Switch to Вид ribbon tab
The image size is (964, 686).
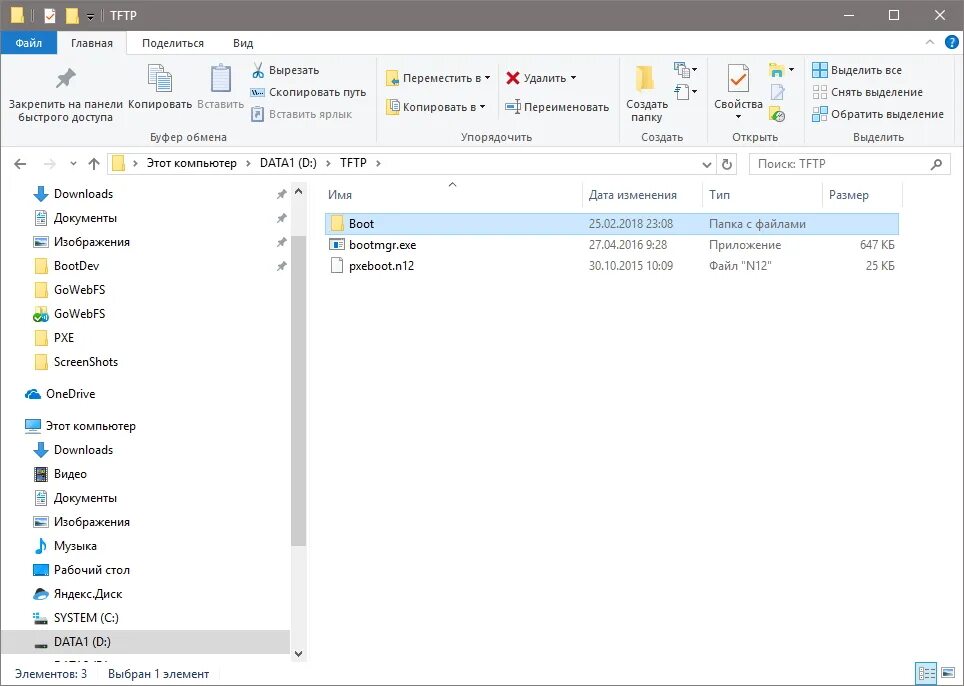coord(243,43)
